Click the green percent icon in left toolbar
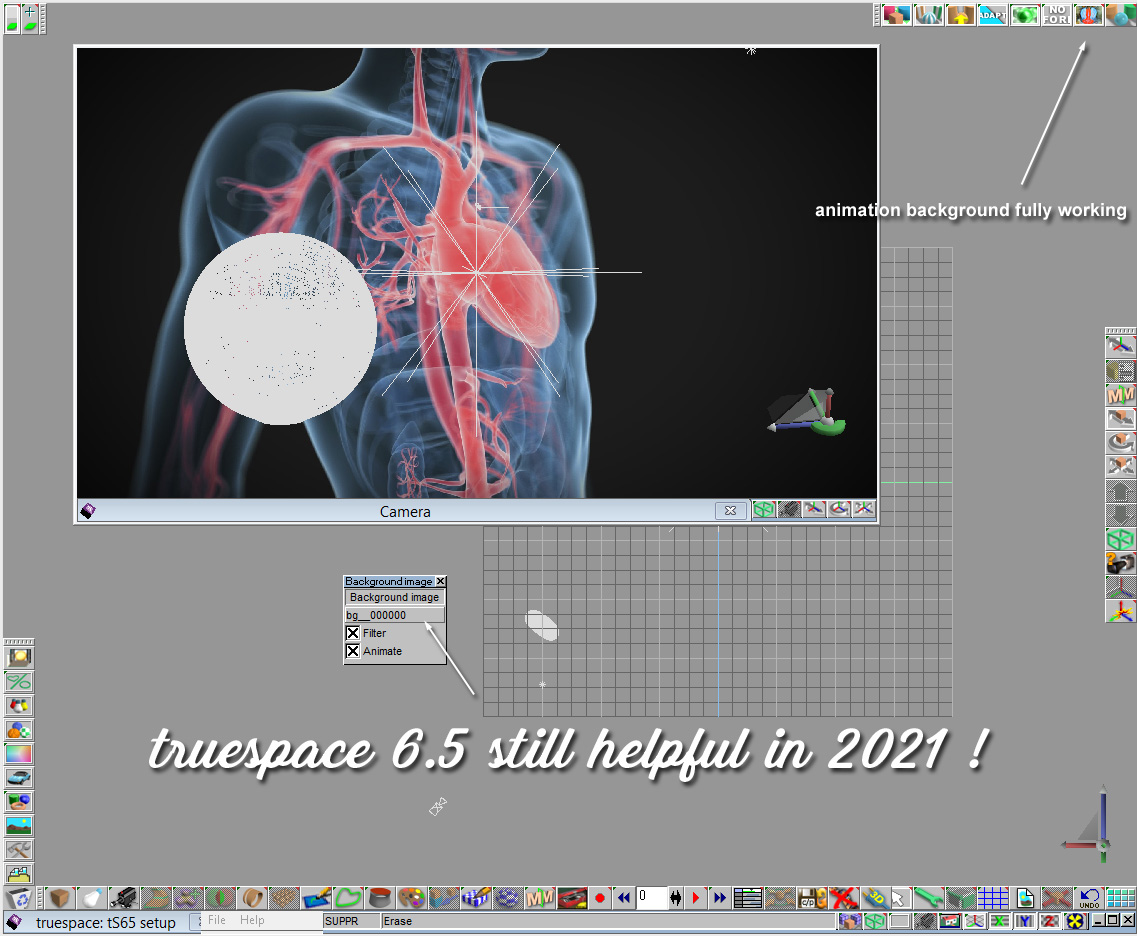The width and height of the screenshot is (1137, 936). click(19, 682)
